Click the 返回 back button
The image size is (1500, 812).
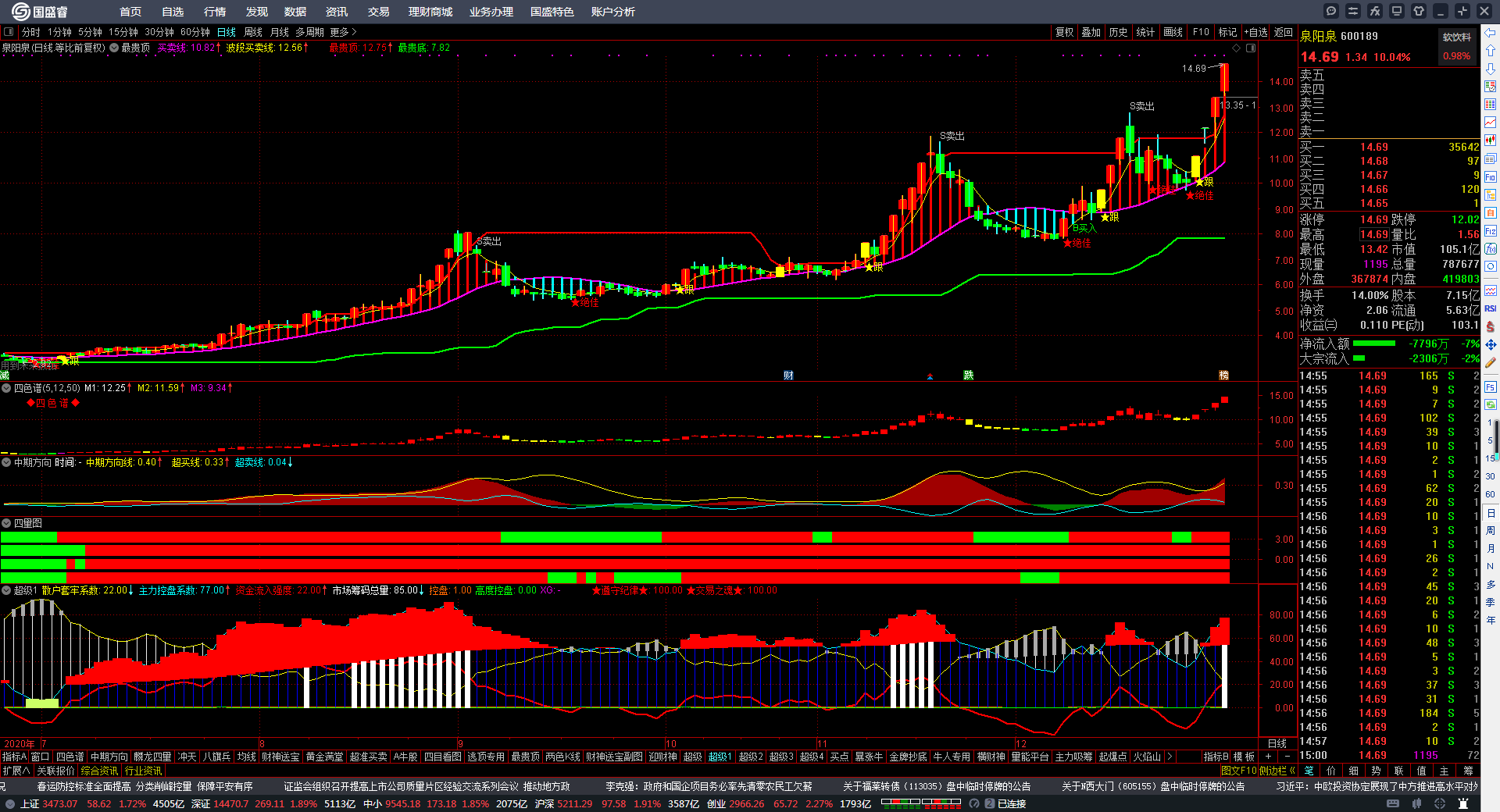[1284, 32]
